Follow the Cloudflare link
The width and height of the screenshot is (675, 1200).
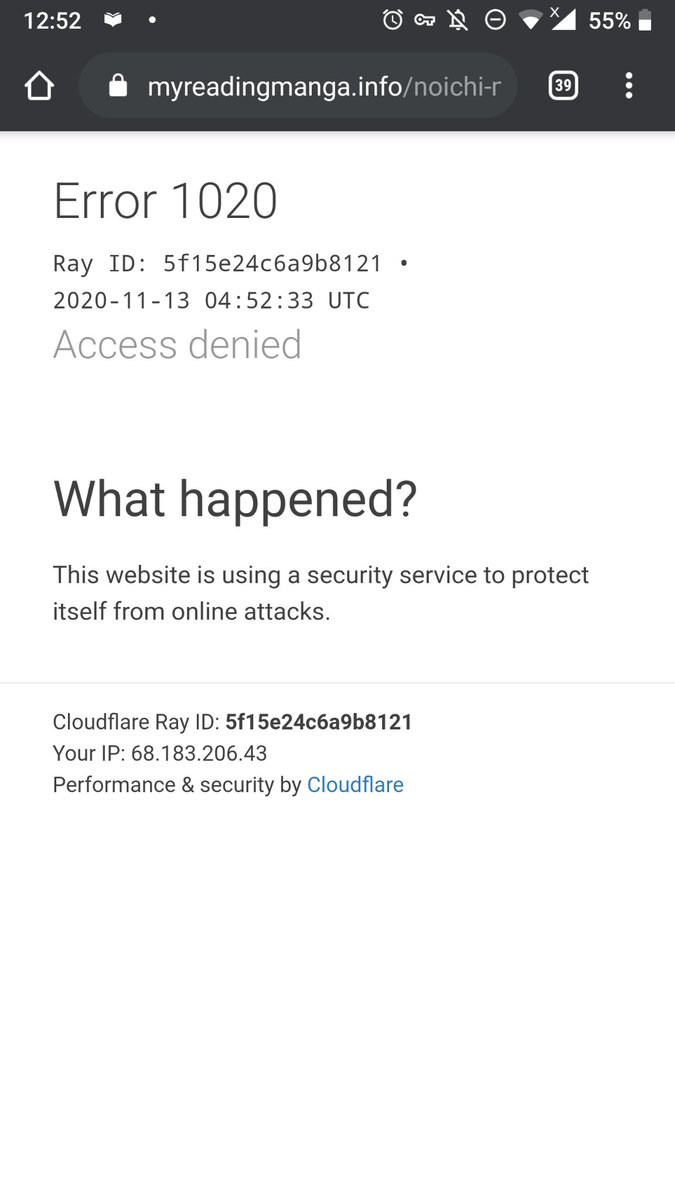355,785
